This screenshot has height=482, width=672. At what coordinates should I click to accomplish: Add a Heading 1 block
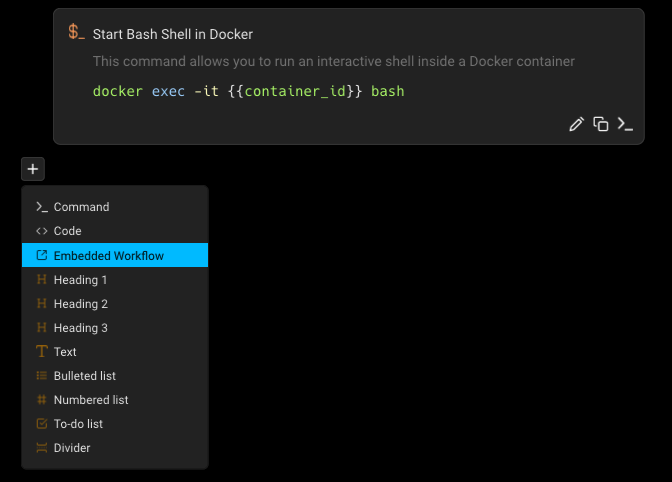[x=80, y=280]
